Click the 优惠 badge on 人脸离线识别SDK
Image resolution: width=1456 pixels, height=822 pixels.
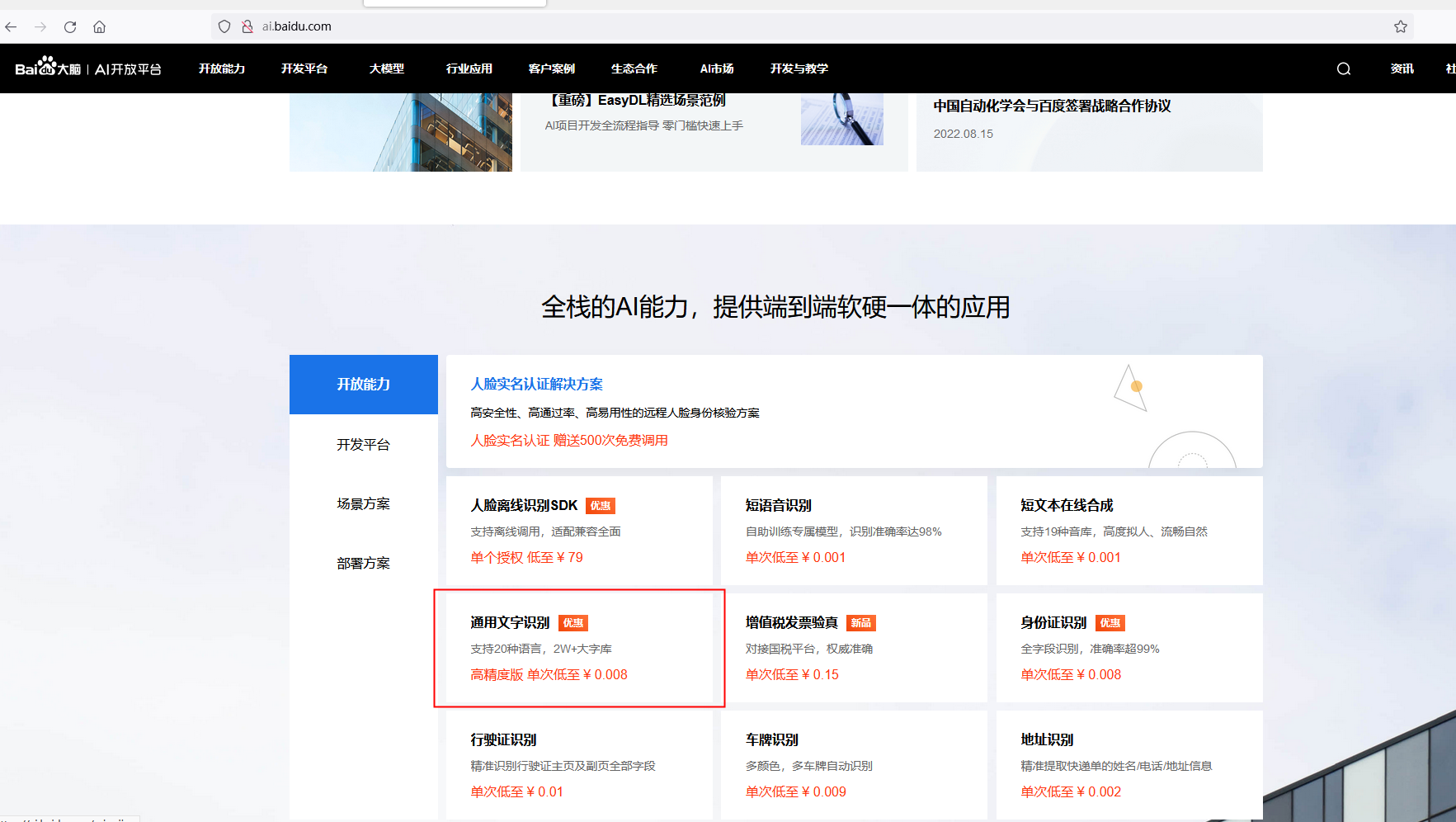click(601, 506)
